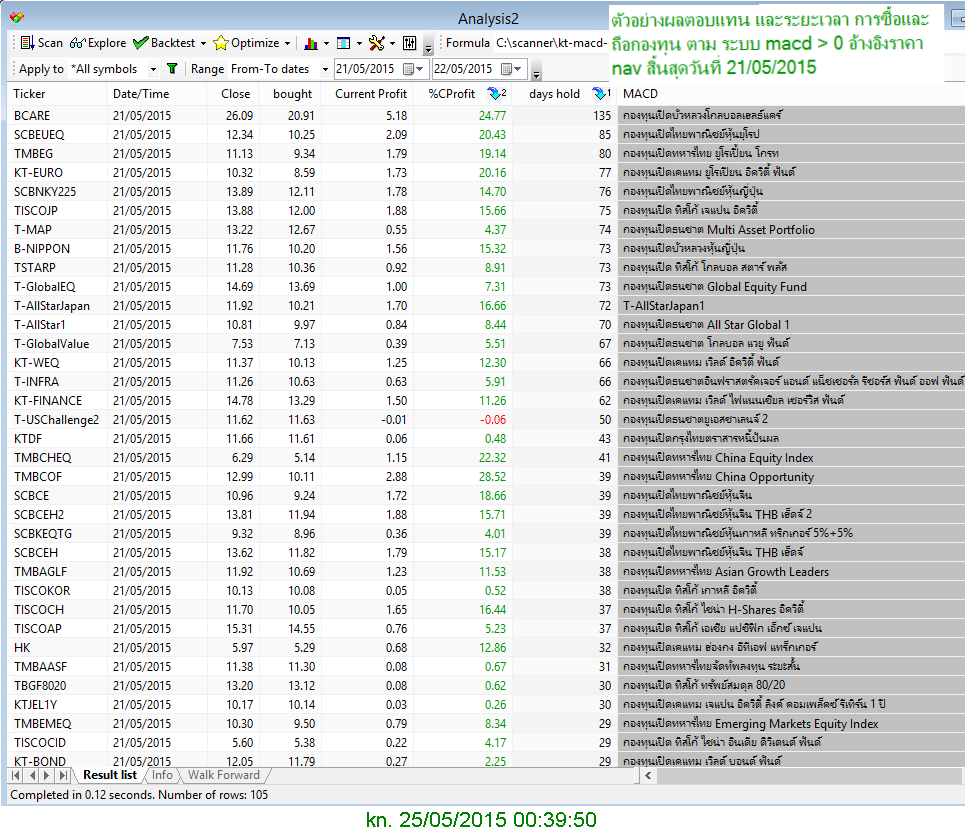Sort by the Date/Time column header
Viewport: 965px width, 832px height.
click(156, 94)
